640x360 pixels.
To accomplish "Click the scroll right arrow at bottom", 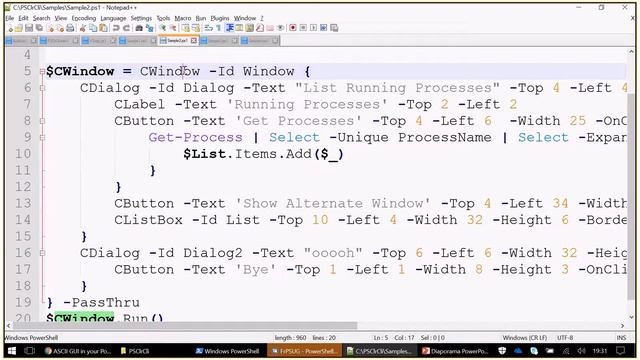I will tap(622, 326).
